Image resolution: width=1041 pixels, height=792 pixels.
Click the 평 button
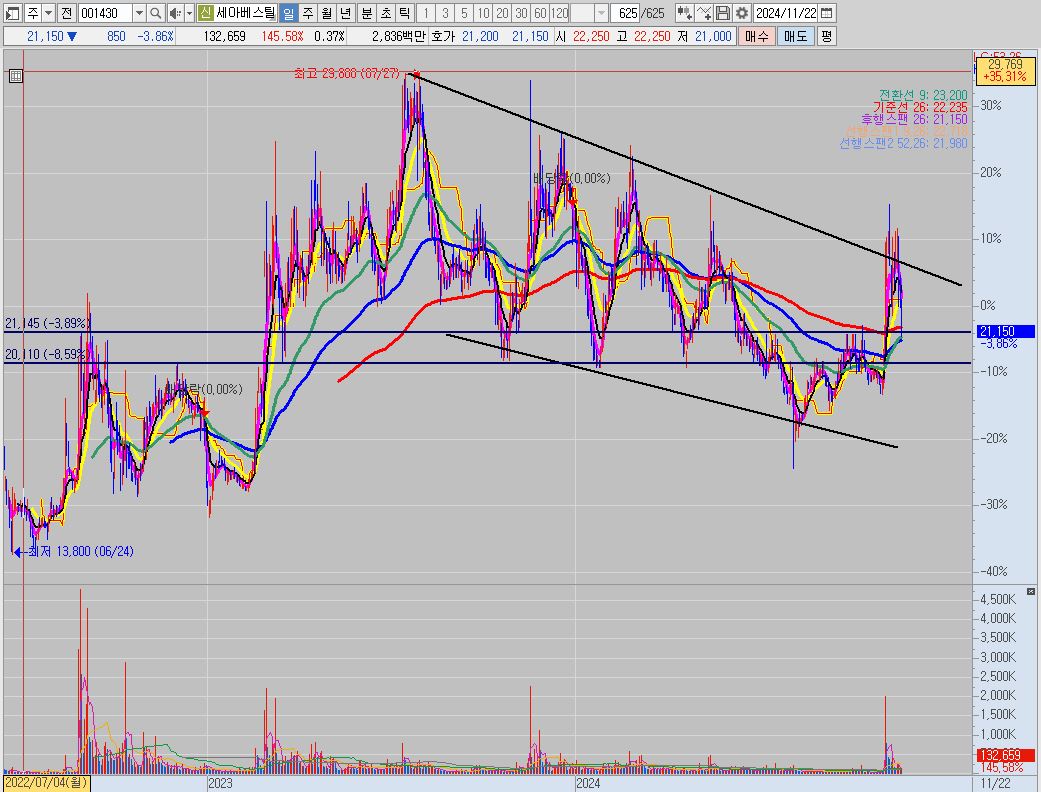click(826, 36)
